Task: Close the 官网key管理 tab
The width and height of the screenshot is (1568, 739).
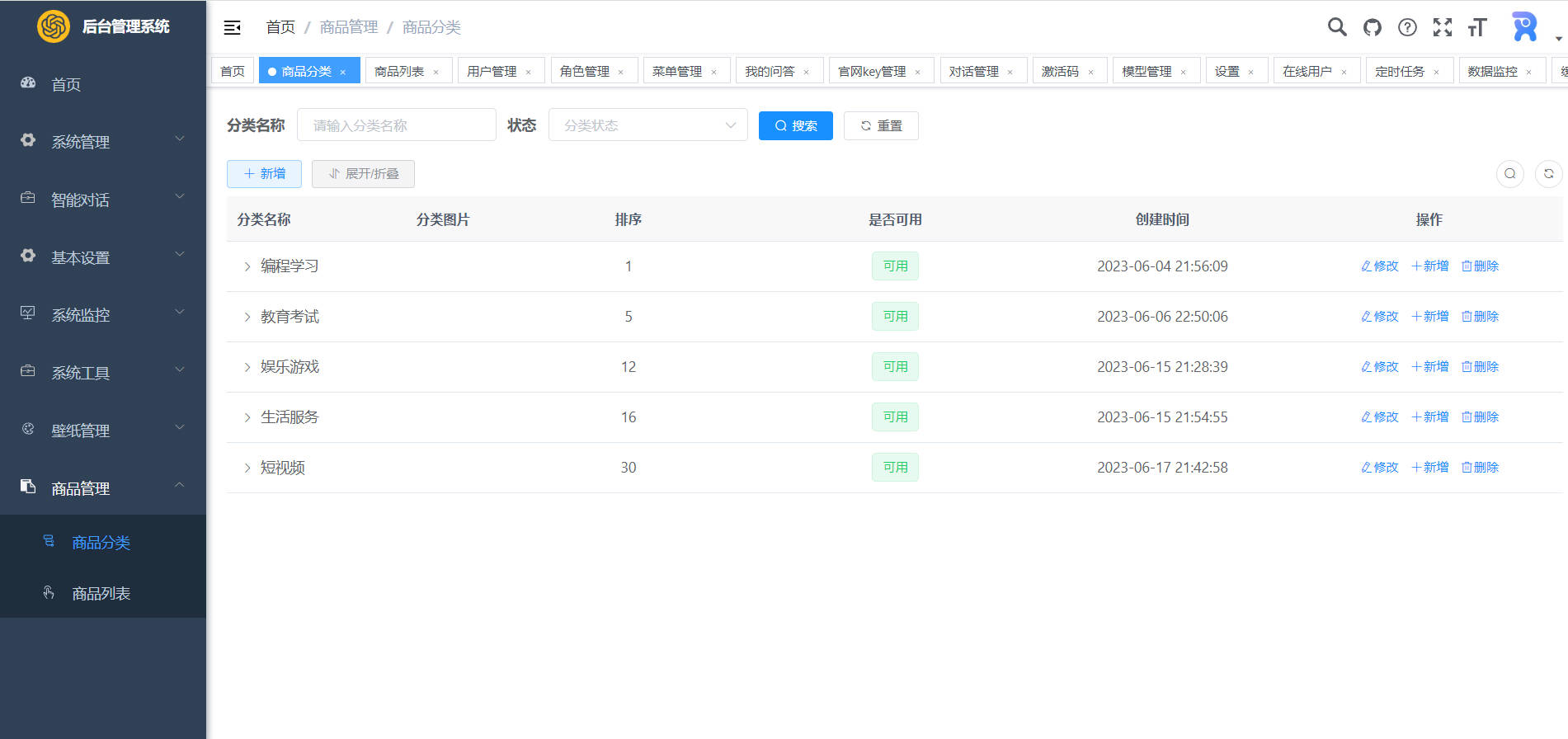Action: [917, 73]
